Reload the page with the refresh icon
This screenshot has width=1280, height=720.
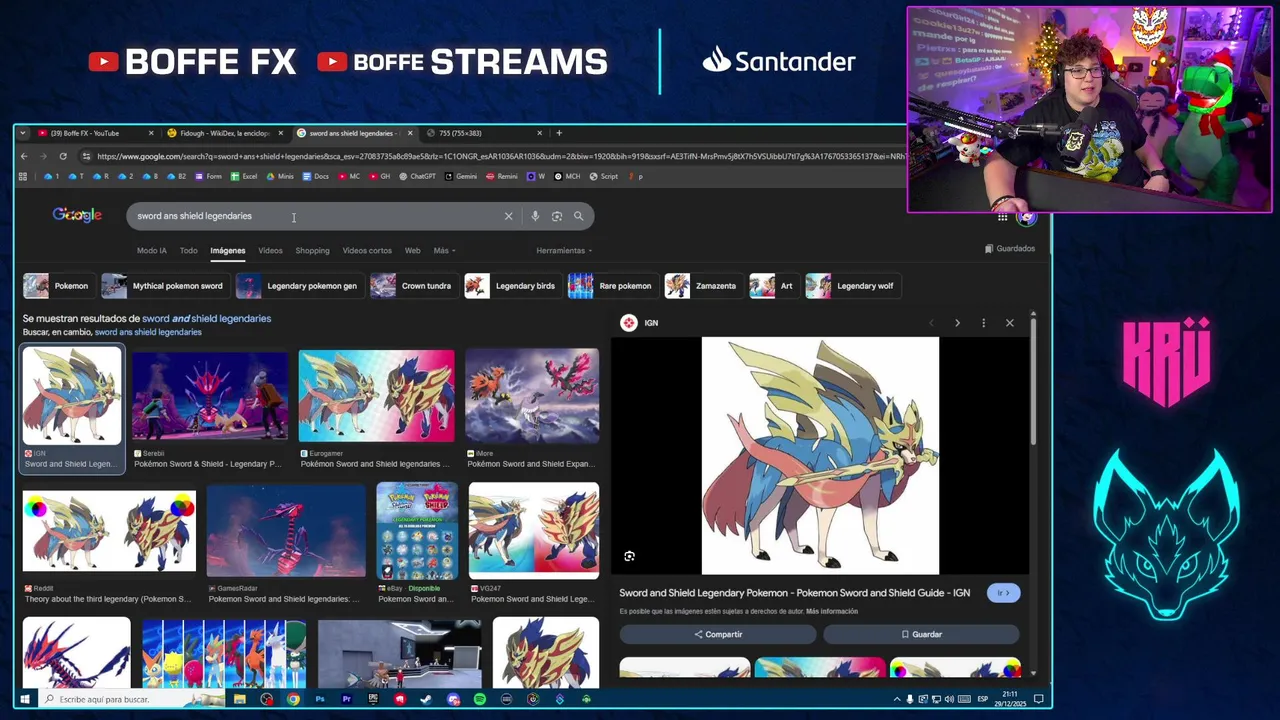point(63,156)
